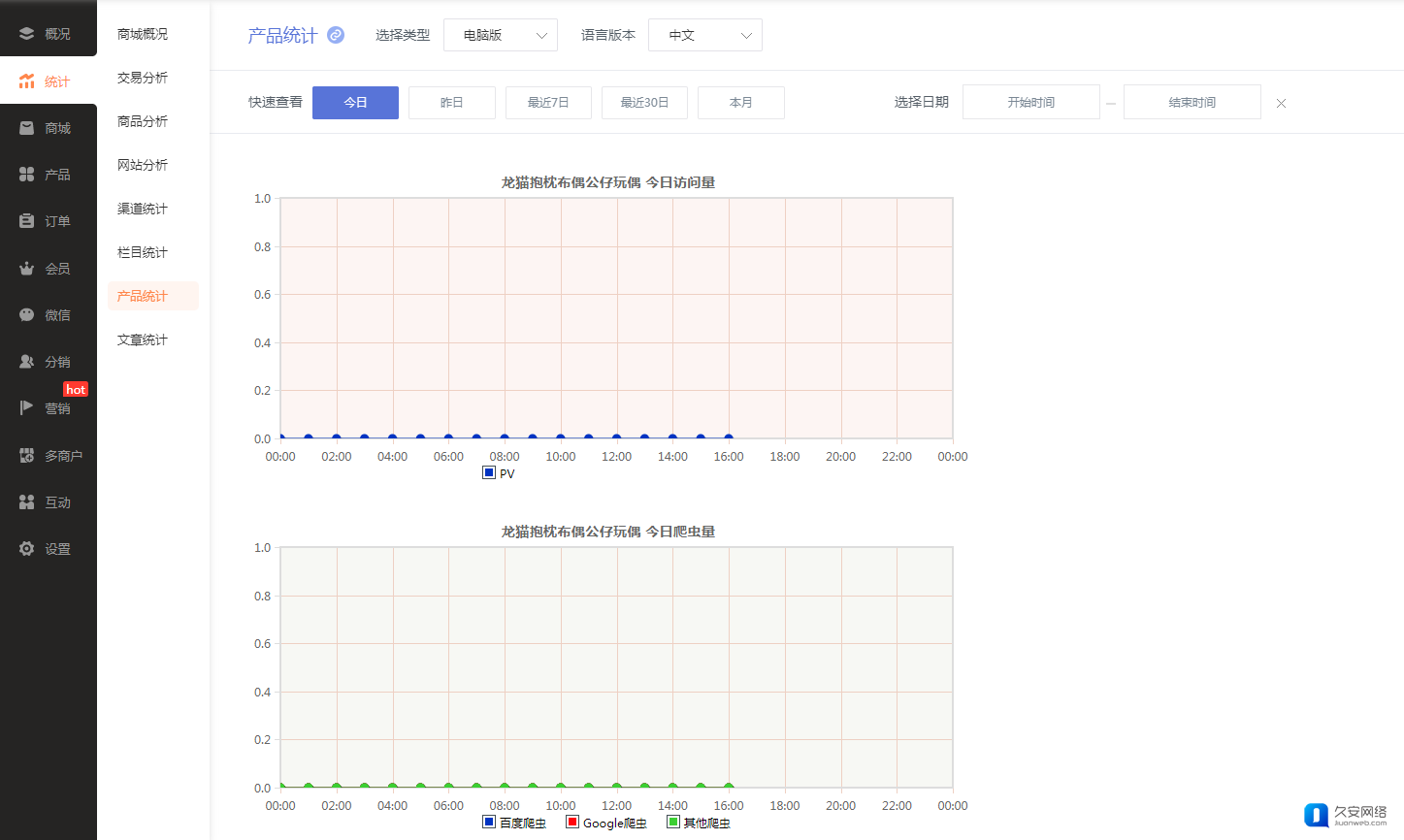Toggle the 百度爬虫 legend series

pos(514,823)
